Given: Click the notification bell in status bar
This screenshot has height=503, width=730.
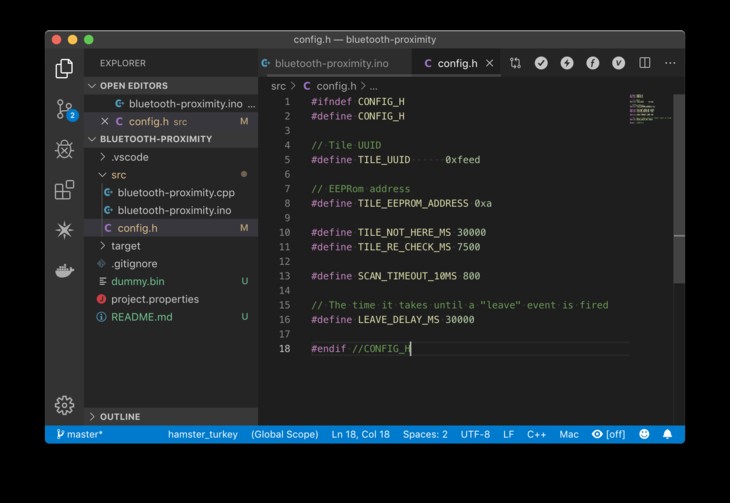Looking at the screenshot, I should pyautogui.click(x=667, y=435).
